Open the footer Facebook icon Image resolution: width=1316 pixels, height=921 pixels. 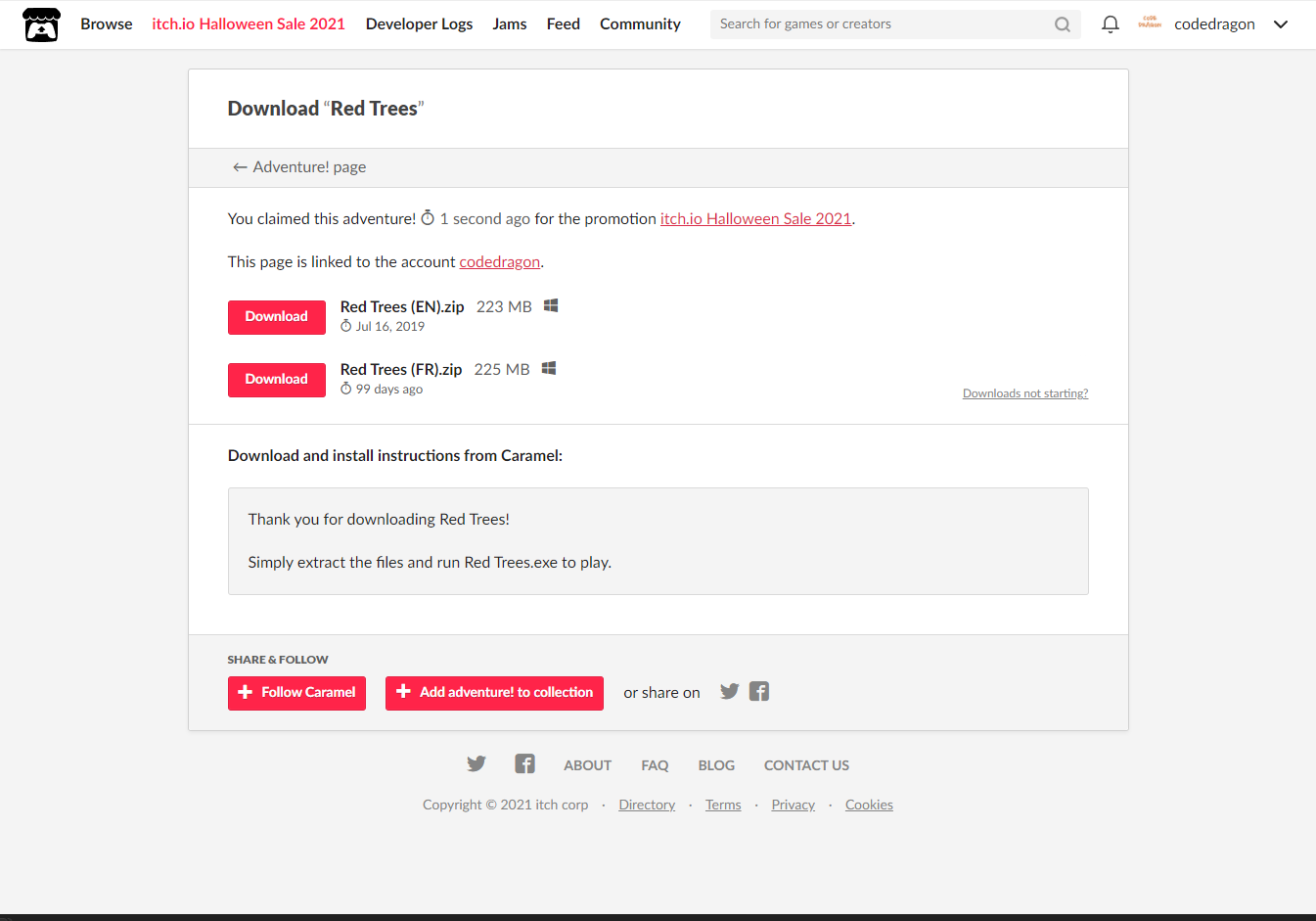(524, 763)
